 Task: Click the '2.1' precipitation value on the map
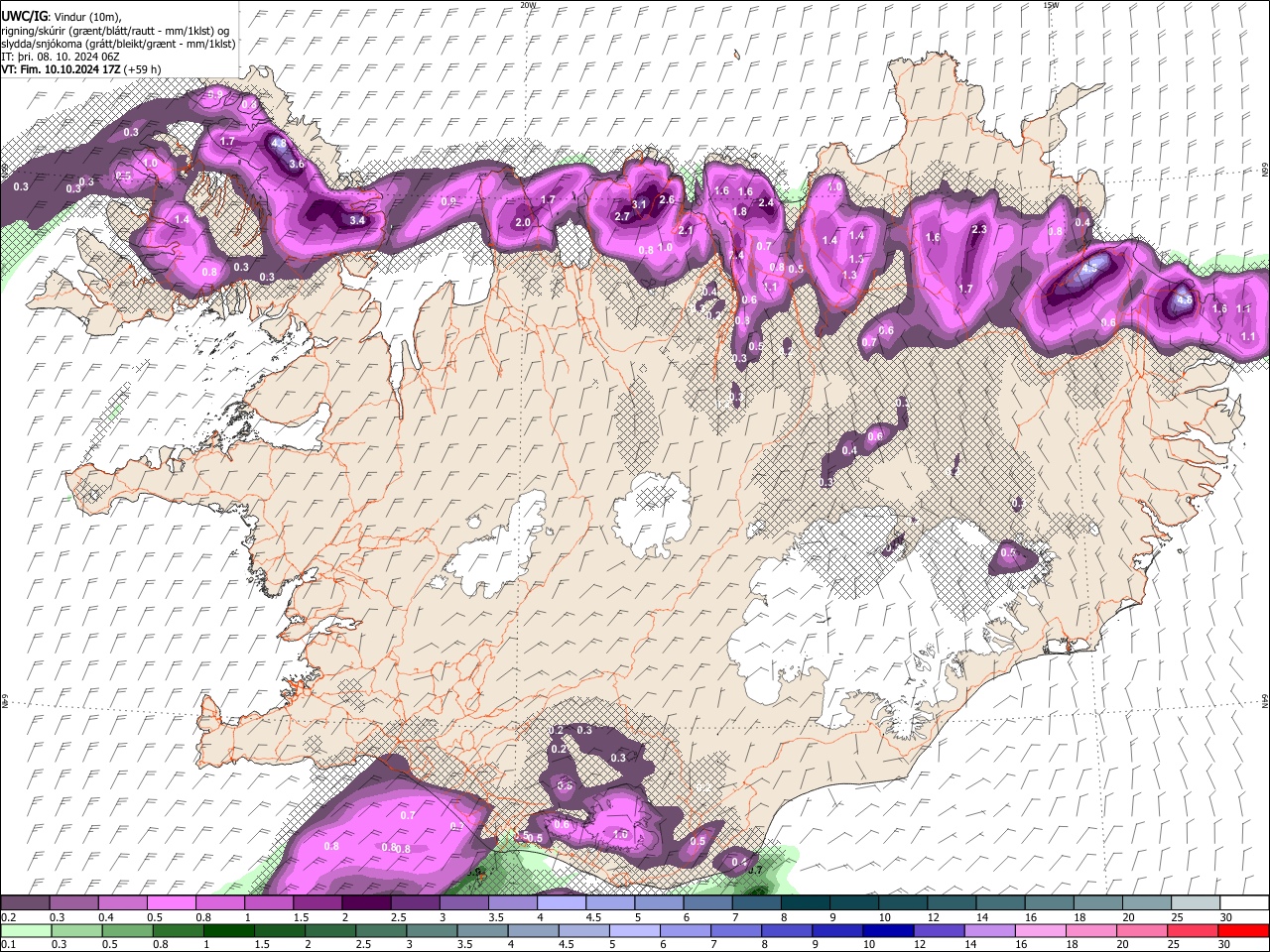(x=685, y=230)
